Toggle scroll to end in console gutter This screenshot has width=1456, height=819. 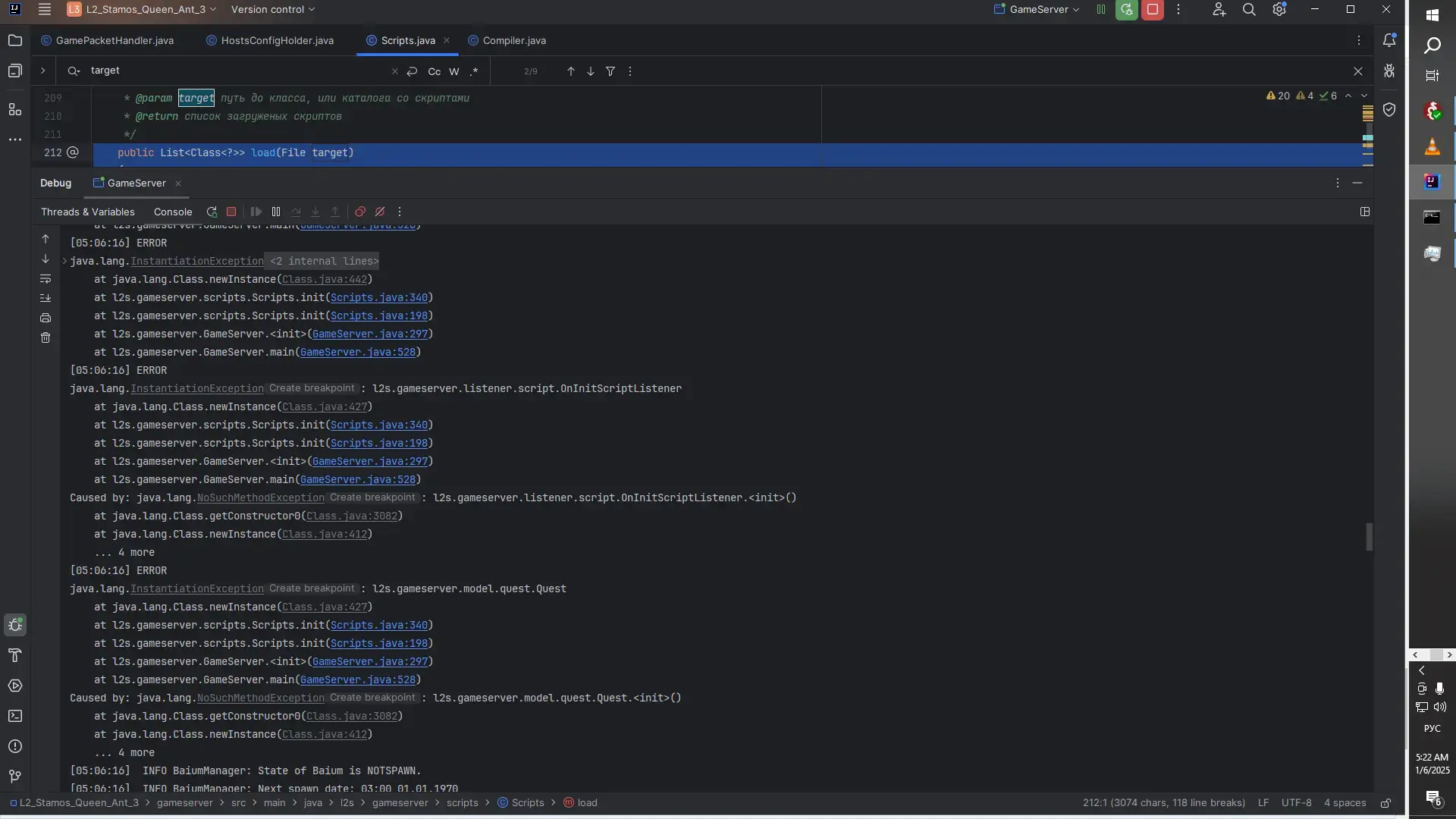pyautogui.click(x=45, y=298)
